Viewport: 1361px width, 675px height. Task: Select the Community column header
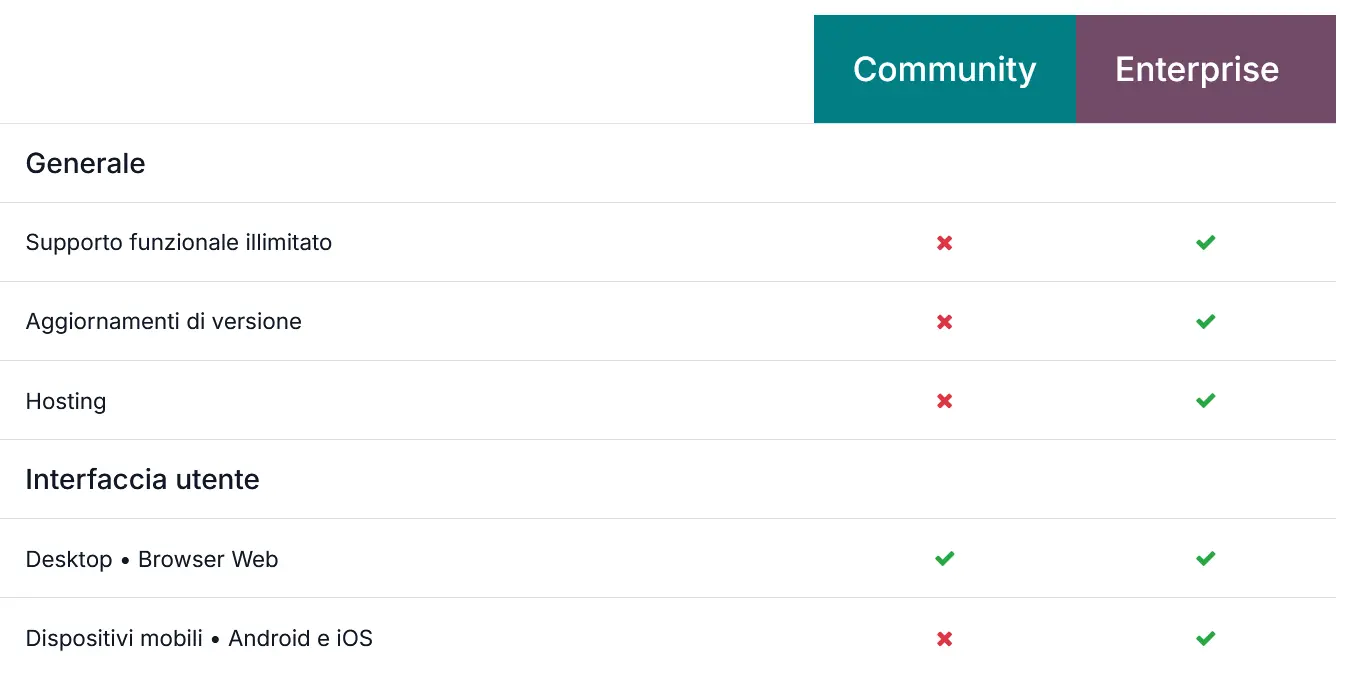coord(944,69)
